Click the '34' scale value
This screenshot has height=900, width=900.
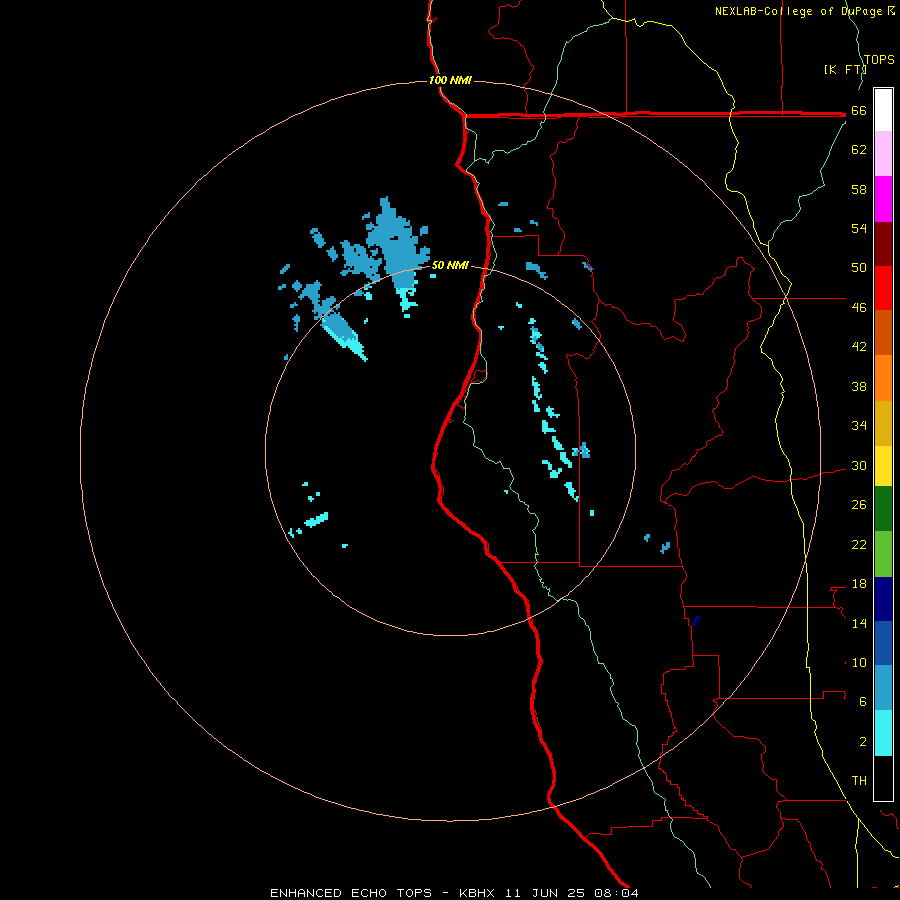pyautogui.click(x=859, y=426)
